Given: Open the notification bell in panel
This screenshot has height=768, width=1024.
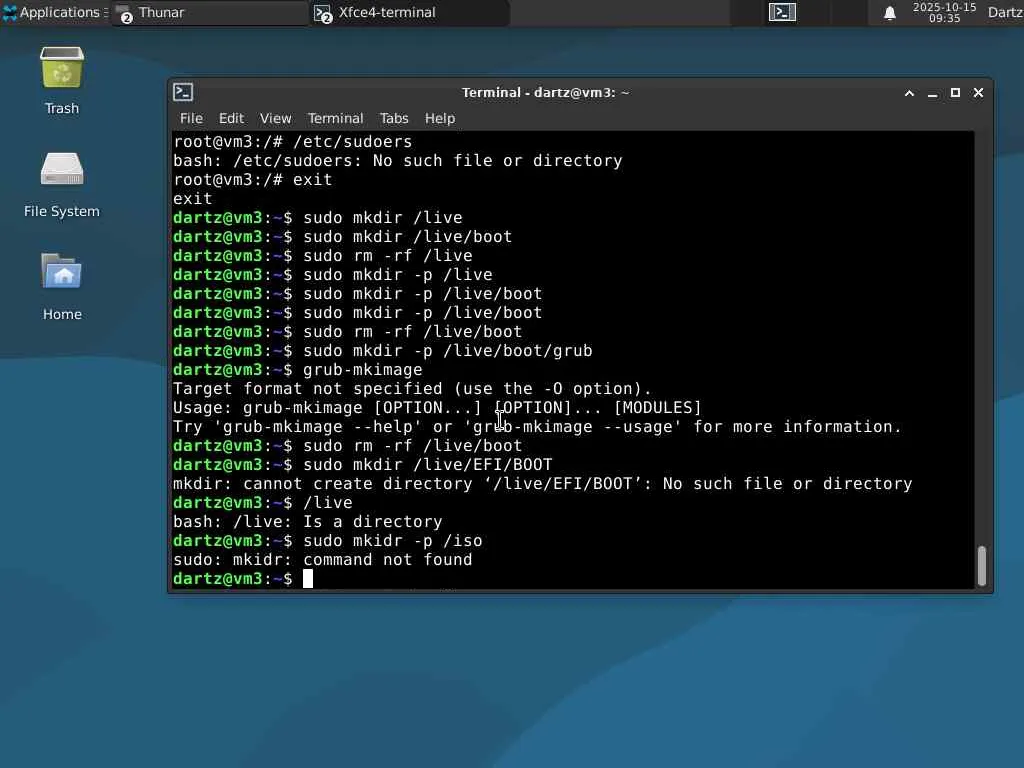Looking at the screenshot, I should 889,12.
